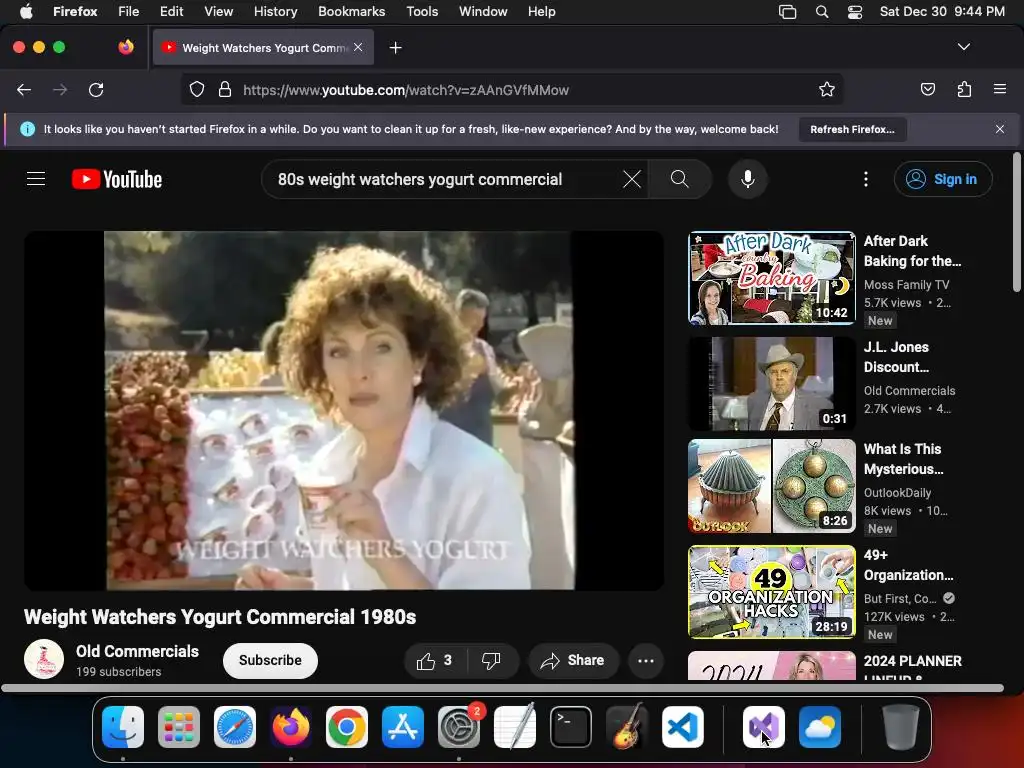
Task: Go back with Firefox back arrow
Action: (24, 89)
